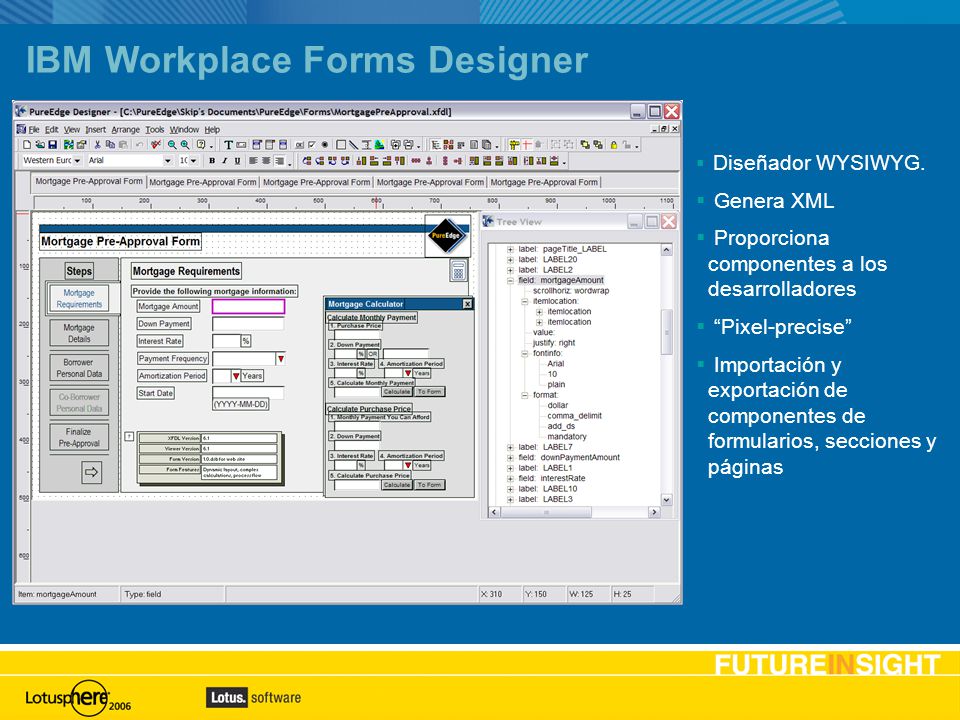Open the Tools menu

[x=155, y=129]
